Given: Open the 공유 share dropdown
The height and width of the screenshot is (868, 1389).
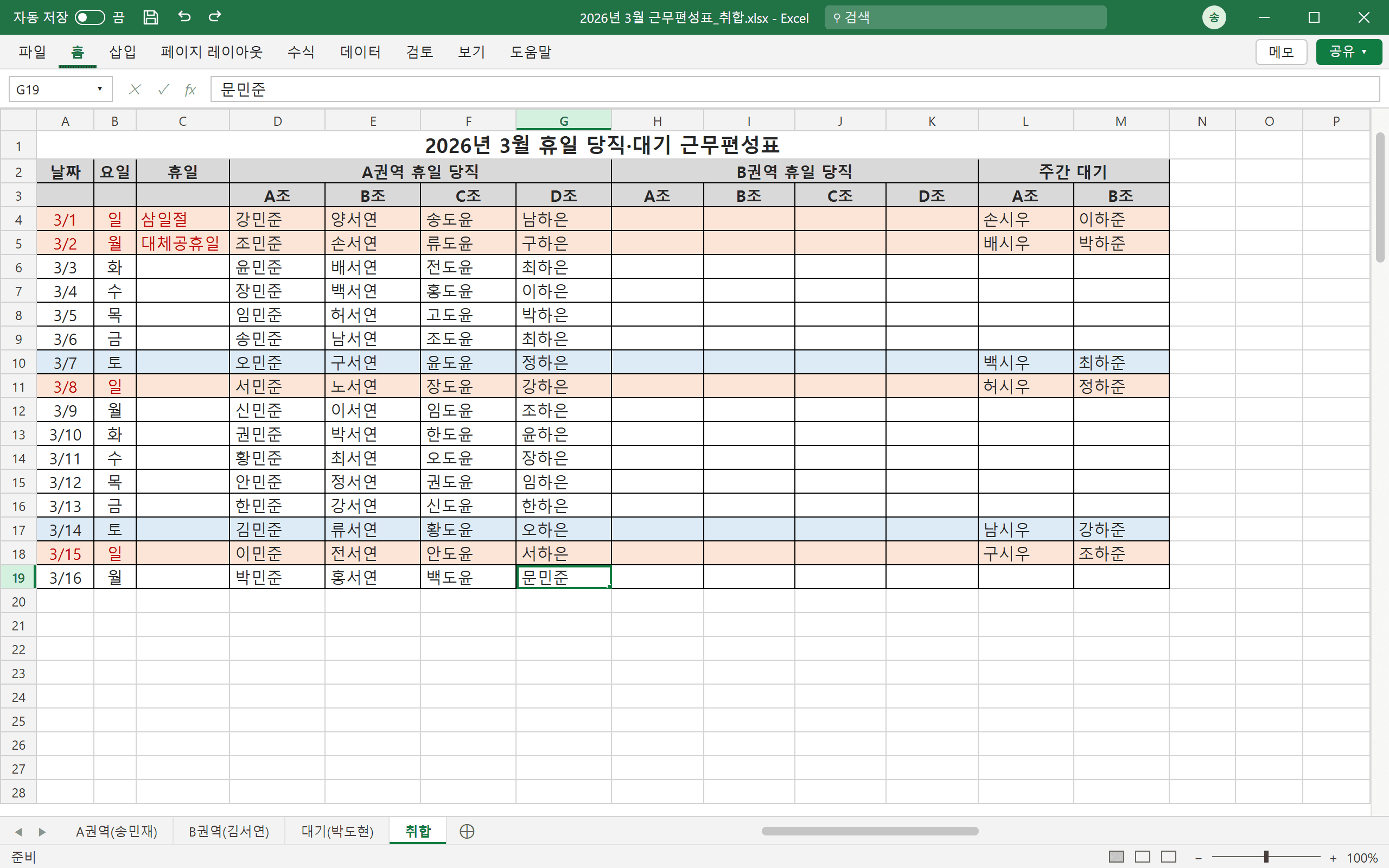Looking at the screenshot, I should click(x=1348, y=52).
